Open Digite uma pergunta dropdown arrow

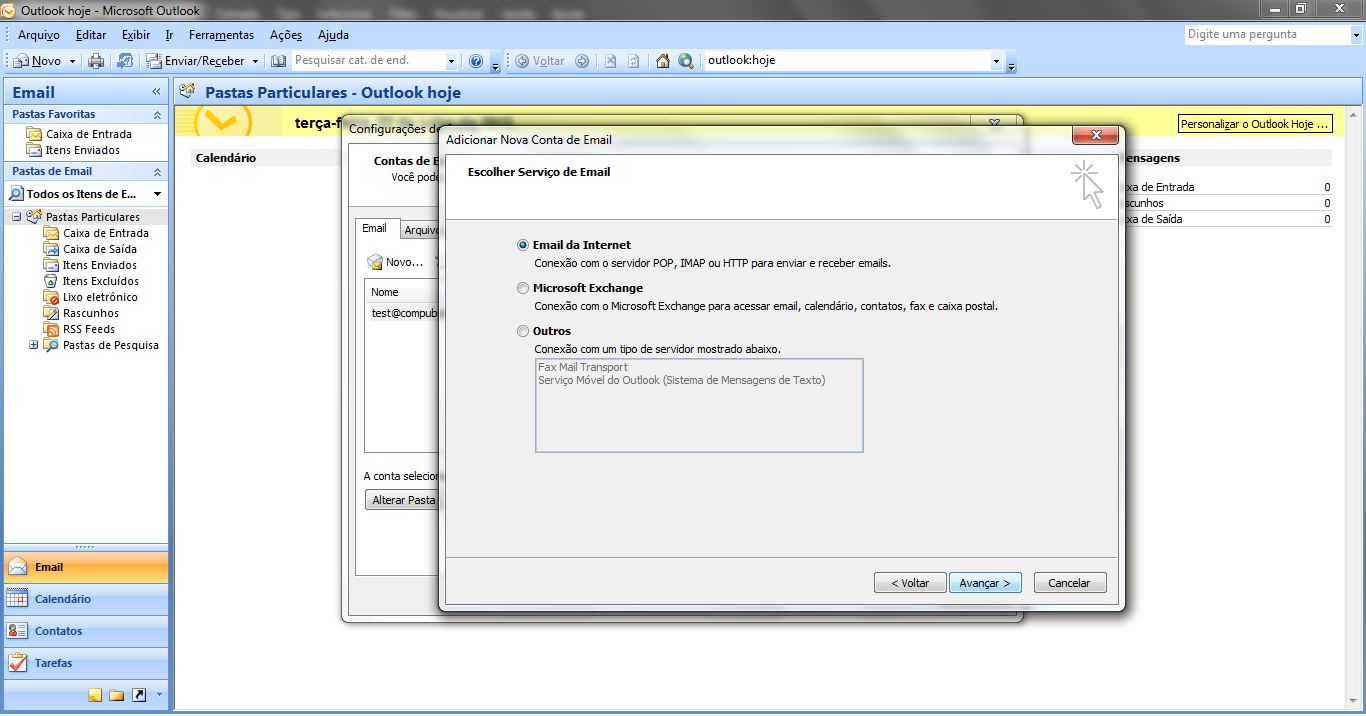(1355, 34)
